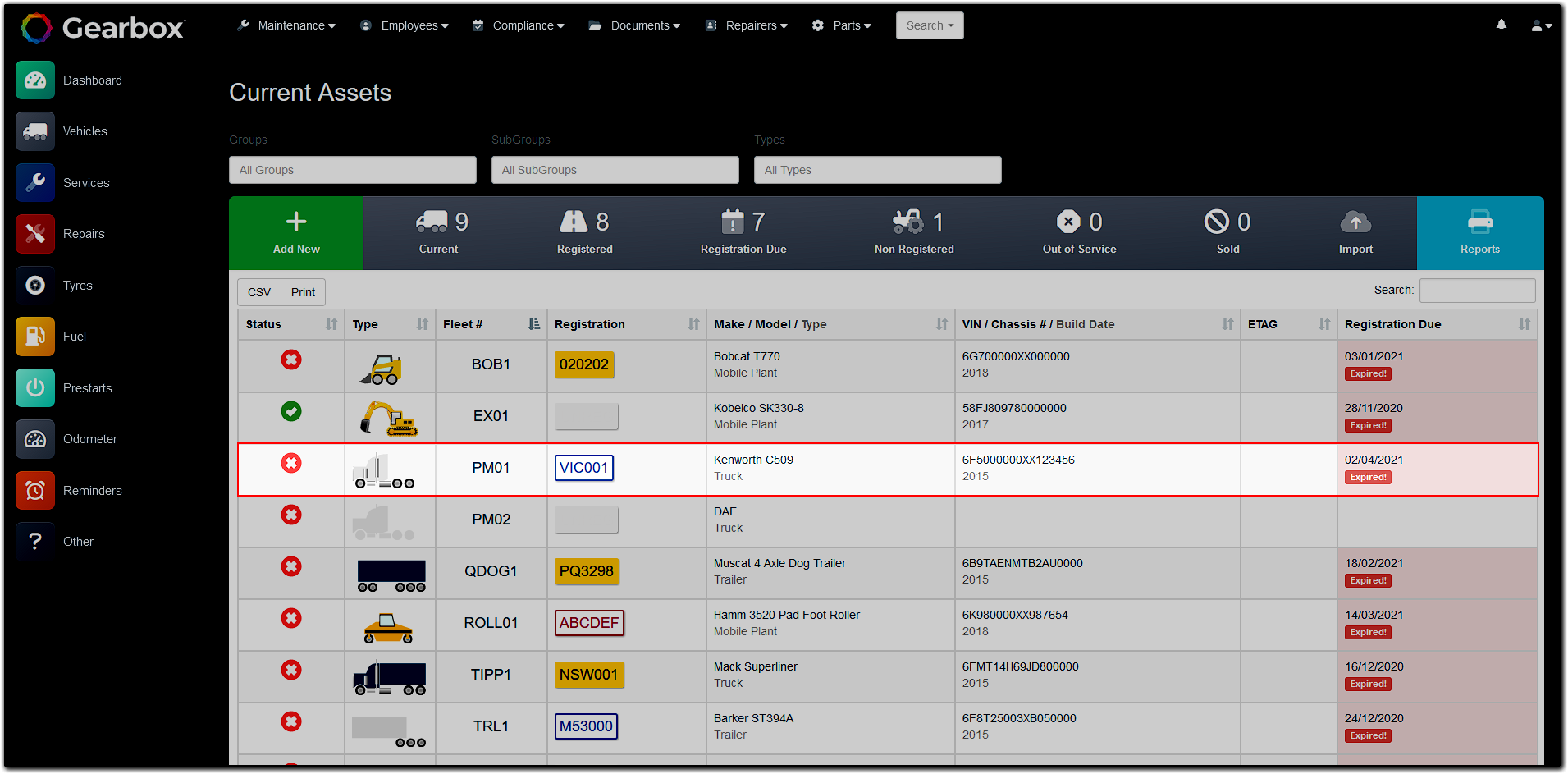This screenshot has width=1568, height=774.
Task: Click registration plate M53000
Action: point(586,726)
